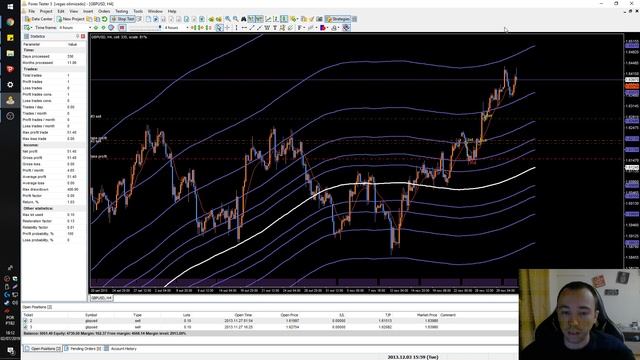The image size is (640, 360).
Task: Click the red stop icon near speed slider
Action: (x=122, y=28)
